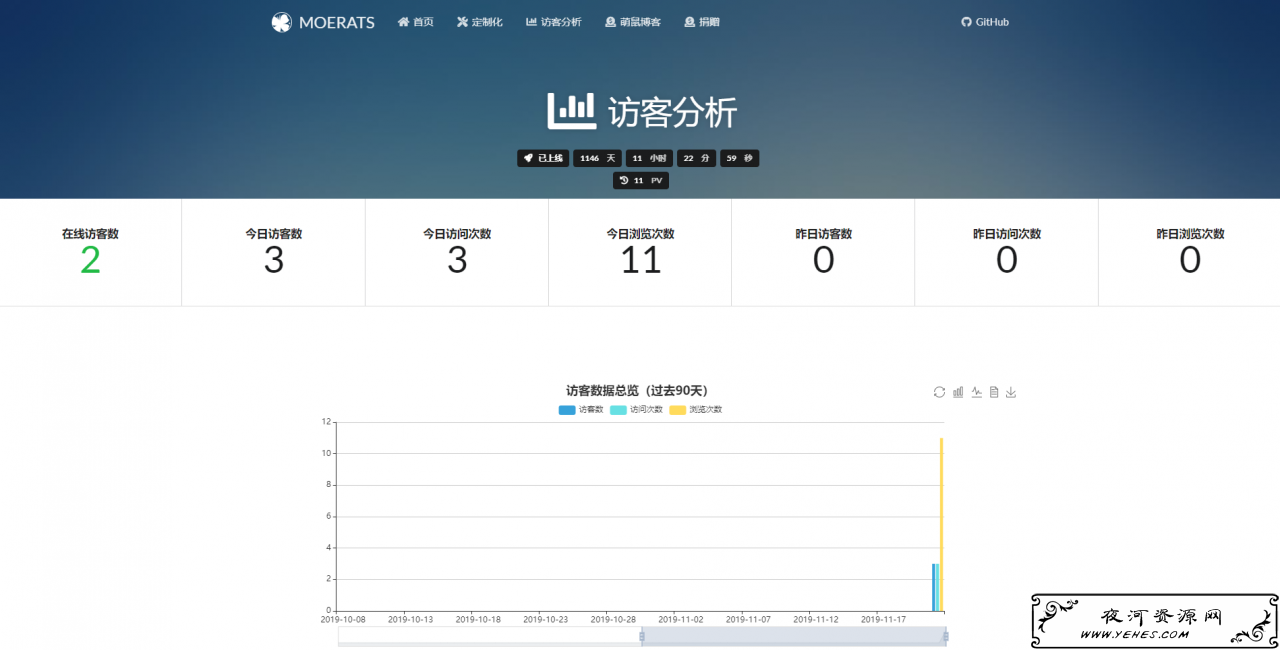The image size is (1280, 650).
Task: Click the 今日浏览次数 value 11
Action: [x=641, y=260]
